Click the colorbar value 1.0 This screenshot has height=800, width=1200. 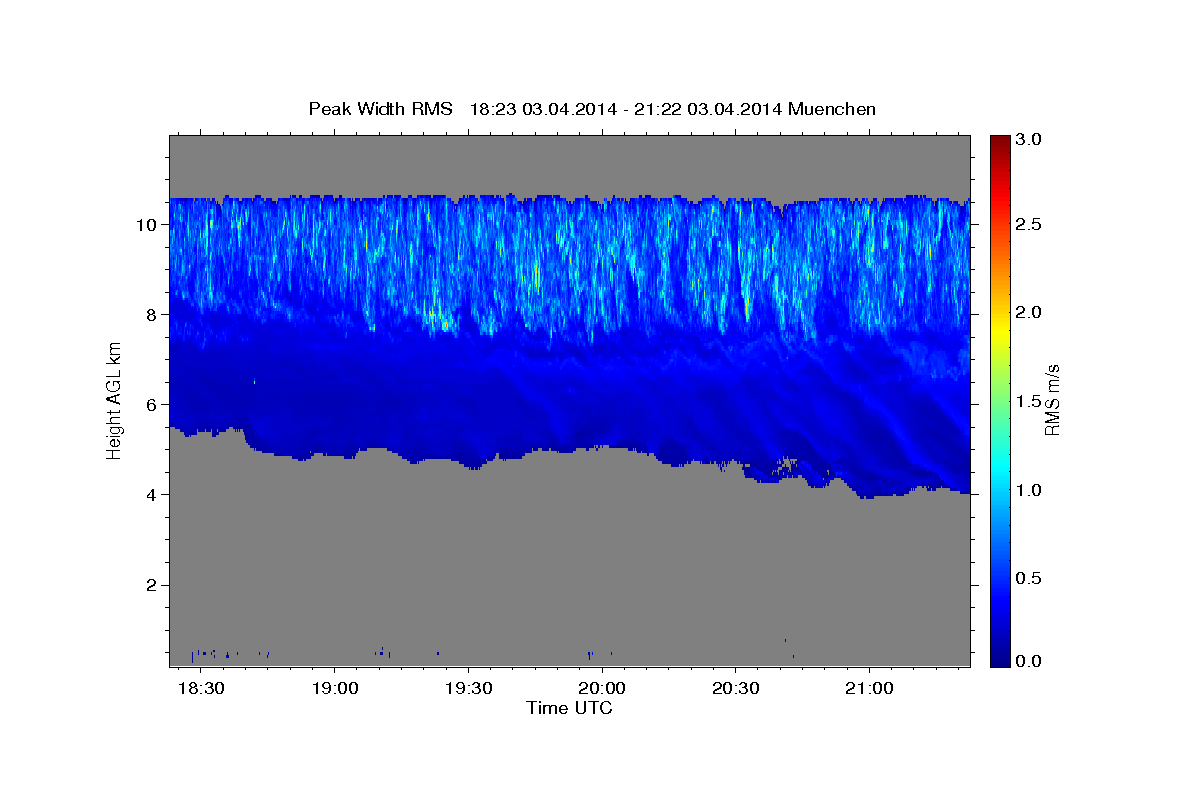[x=1029, y=490]
